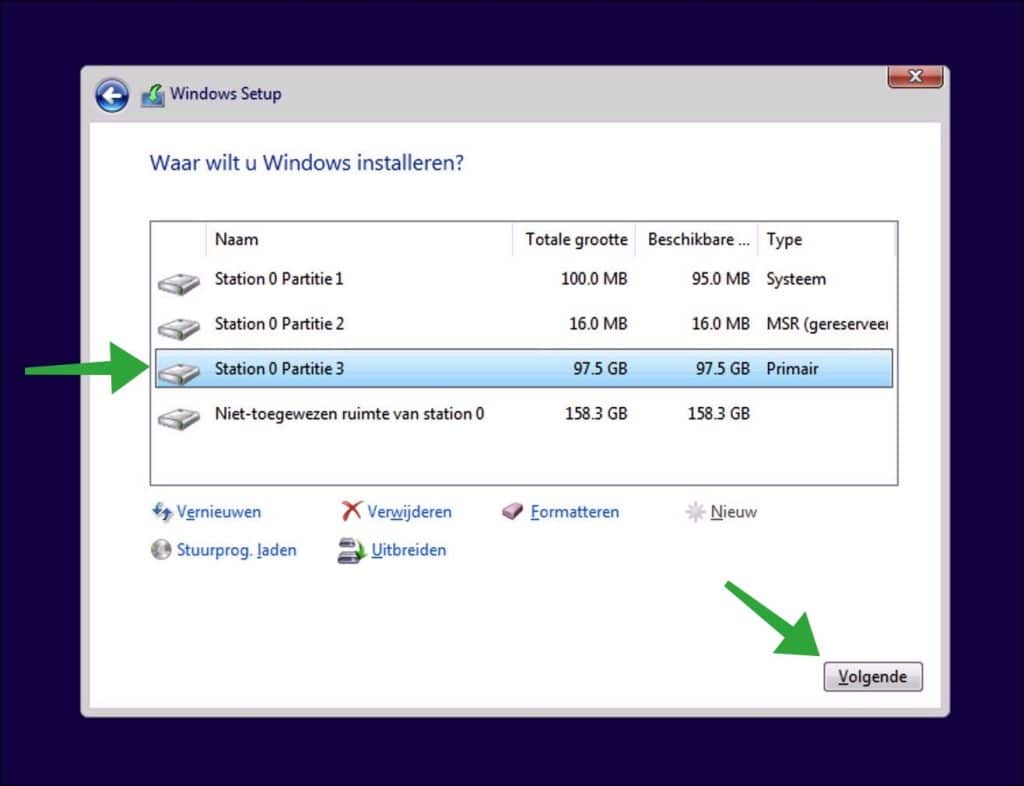
Task: Close the Windows Setup dialog
Action: tap(915, 76)
